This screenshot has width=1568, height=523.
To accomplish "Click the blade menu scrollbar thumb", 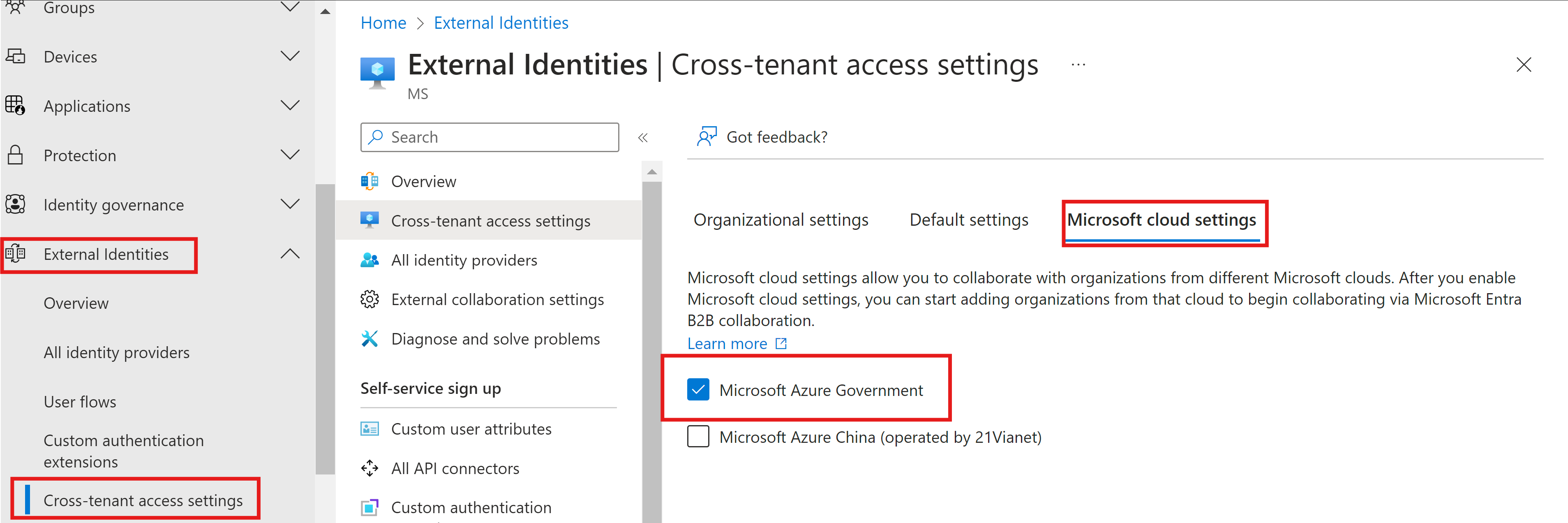I will (x=652, y=352).
